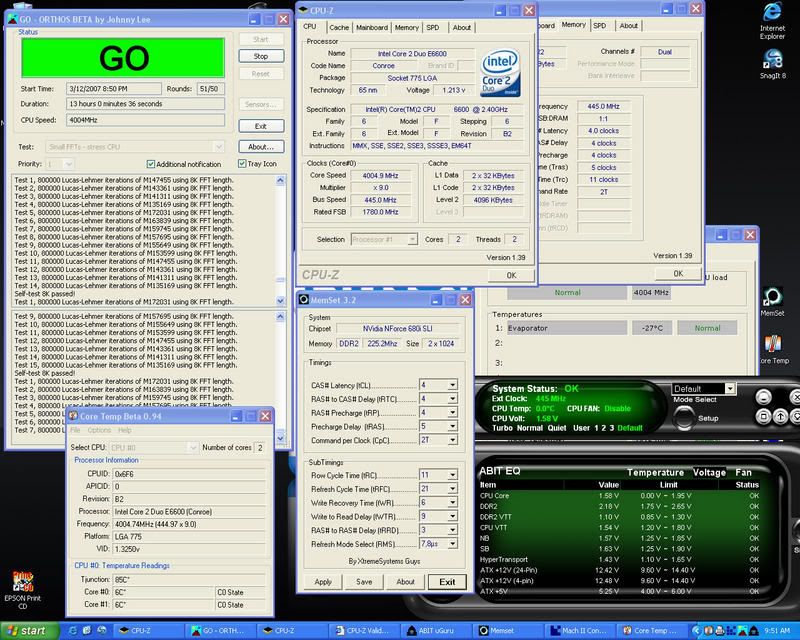This screenshot has height=640, width=800.
Task: Open Refresh Mode Select (RMS) dropdown
Action: click(x=453, y=544)
